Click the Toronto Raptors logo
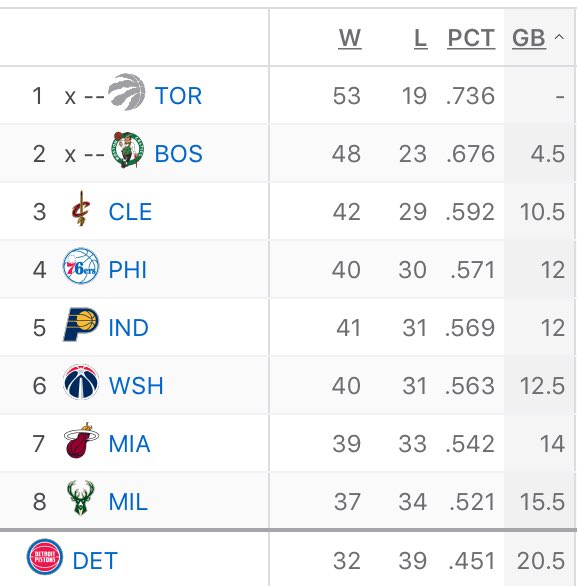 coord(127,92)
